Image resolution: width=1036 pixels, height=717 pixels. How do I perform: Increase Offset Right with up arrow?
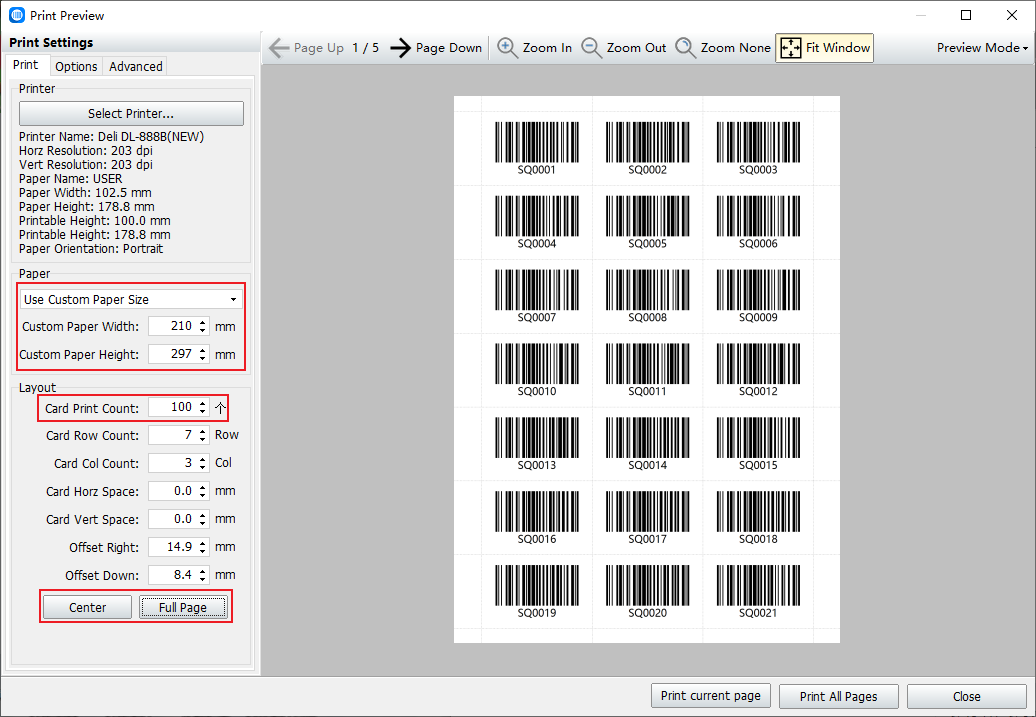[203, 543]
